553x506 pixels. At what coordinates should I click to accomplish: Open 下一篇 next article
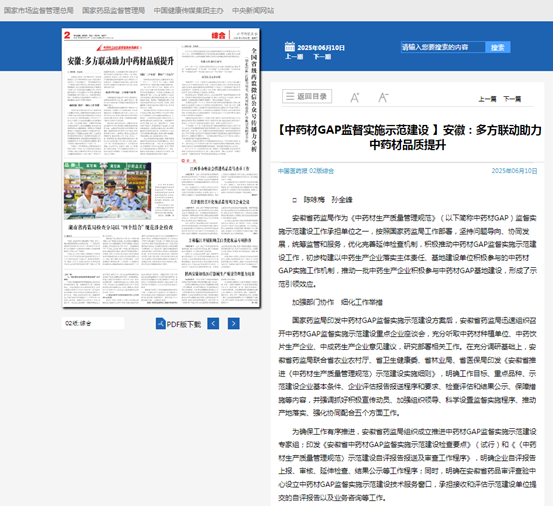tap(512, 99)
